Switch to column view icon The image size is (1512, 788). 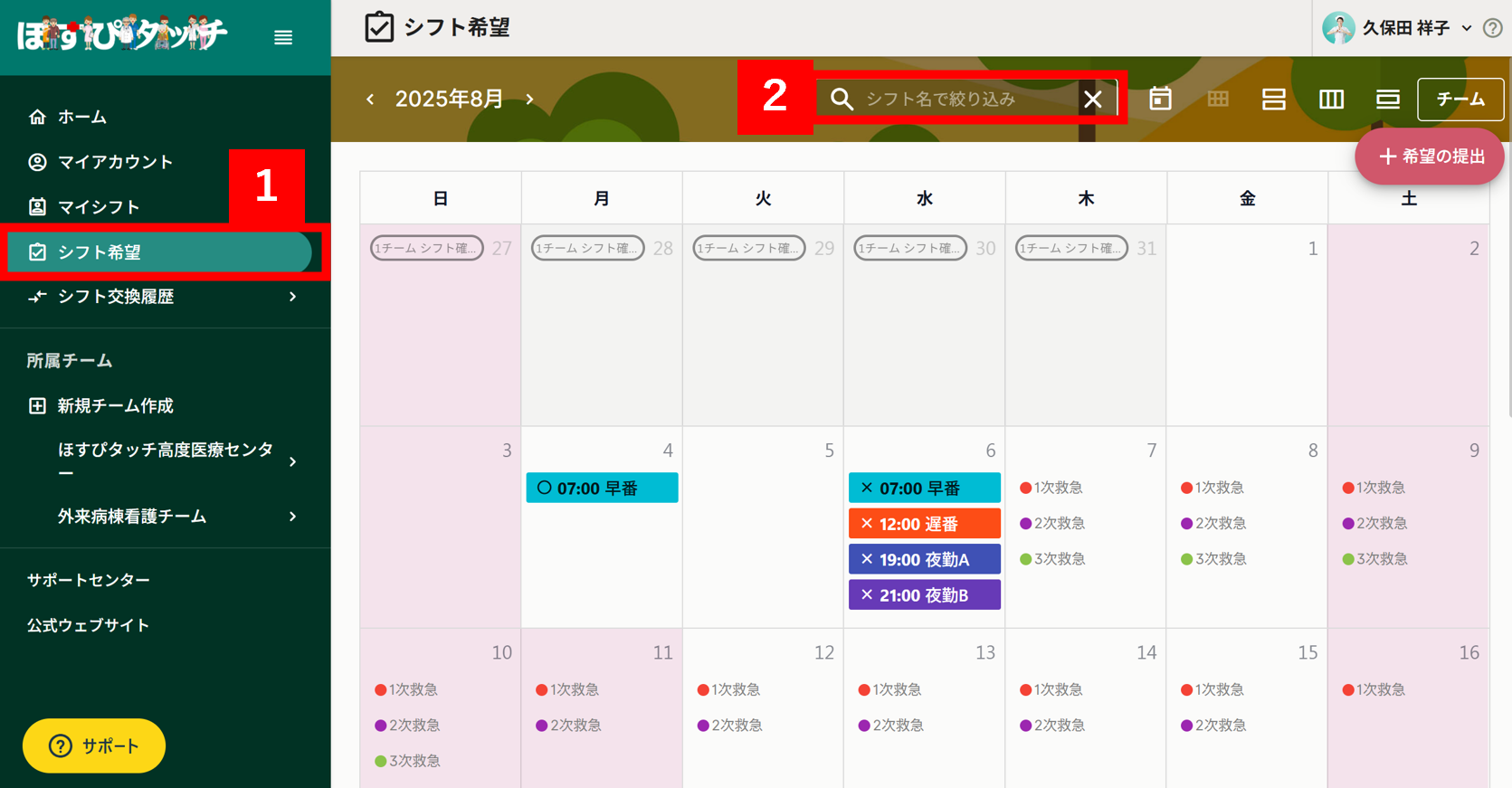(1331, 99)
